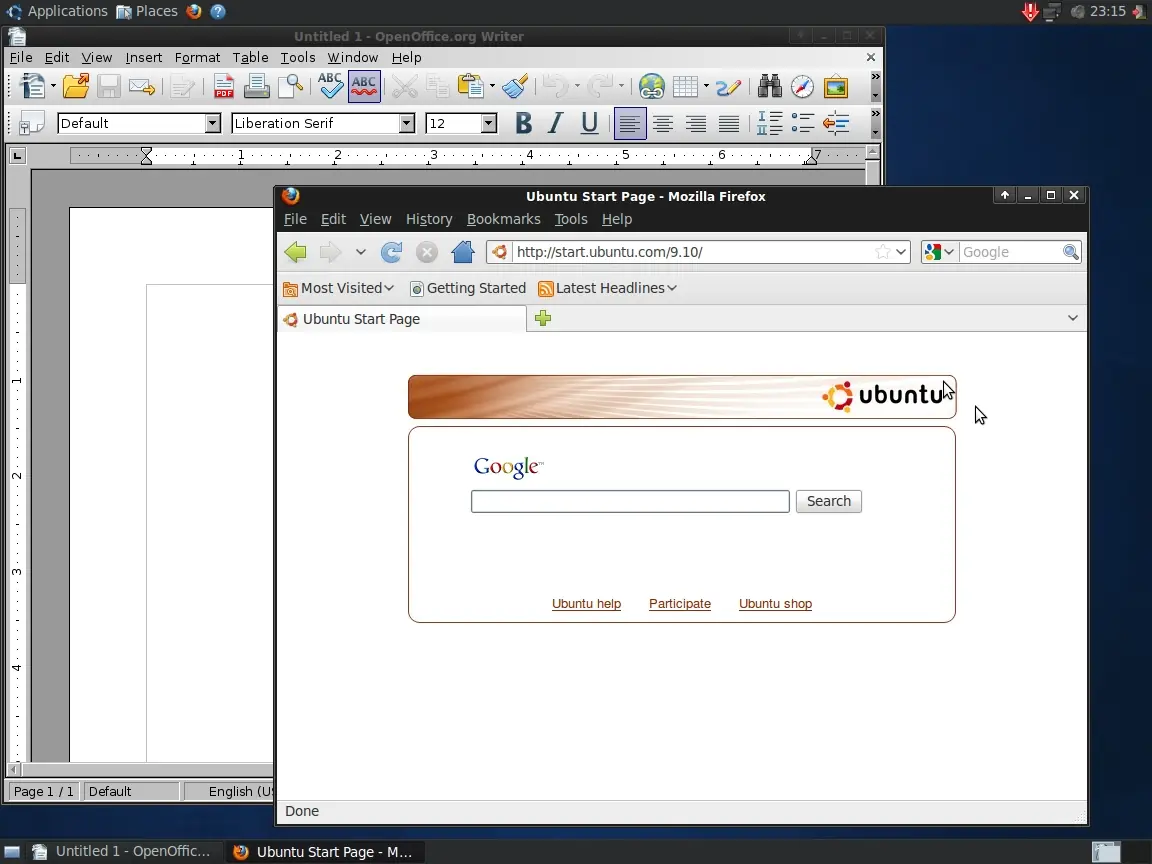Open Latest Headlines feed dropdown

[x=608, y=288]
